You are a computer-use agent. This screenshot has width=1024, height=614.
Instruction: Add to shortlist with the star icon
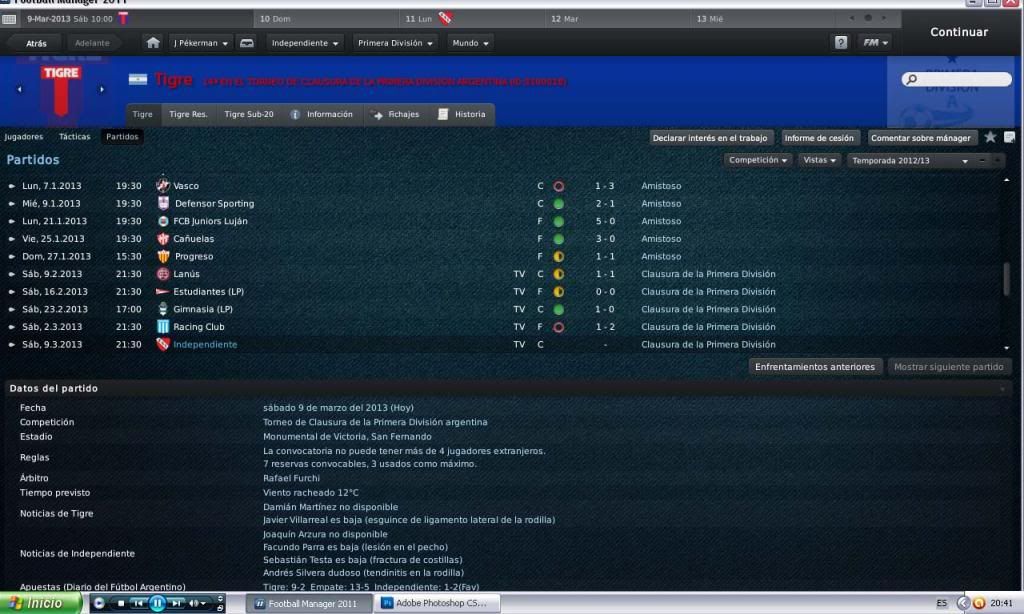click(x=990, y=137)
